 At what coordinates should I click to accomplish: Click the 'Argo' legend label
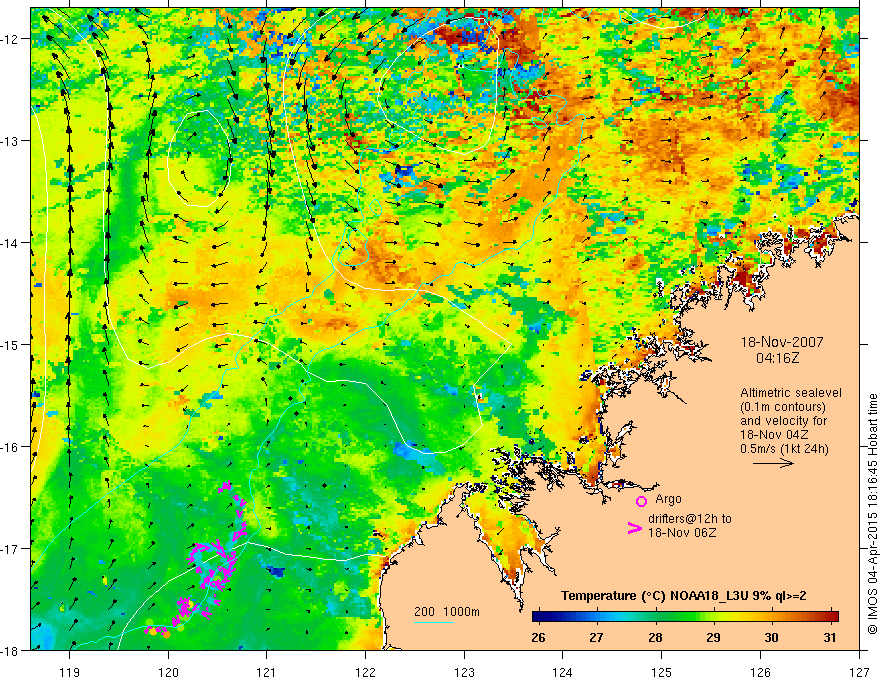[x=668, y=499]
